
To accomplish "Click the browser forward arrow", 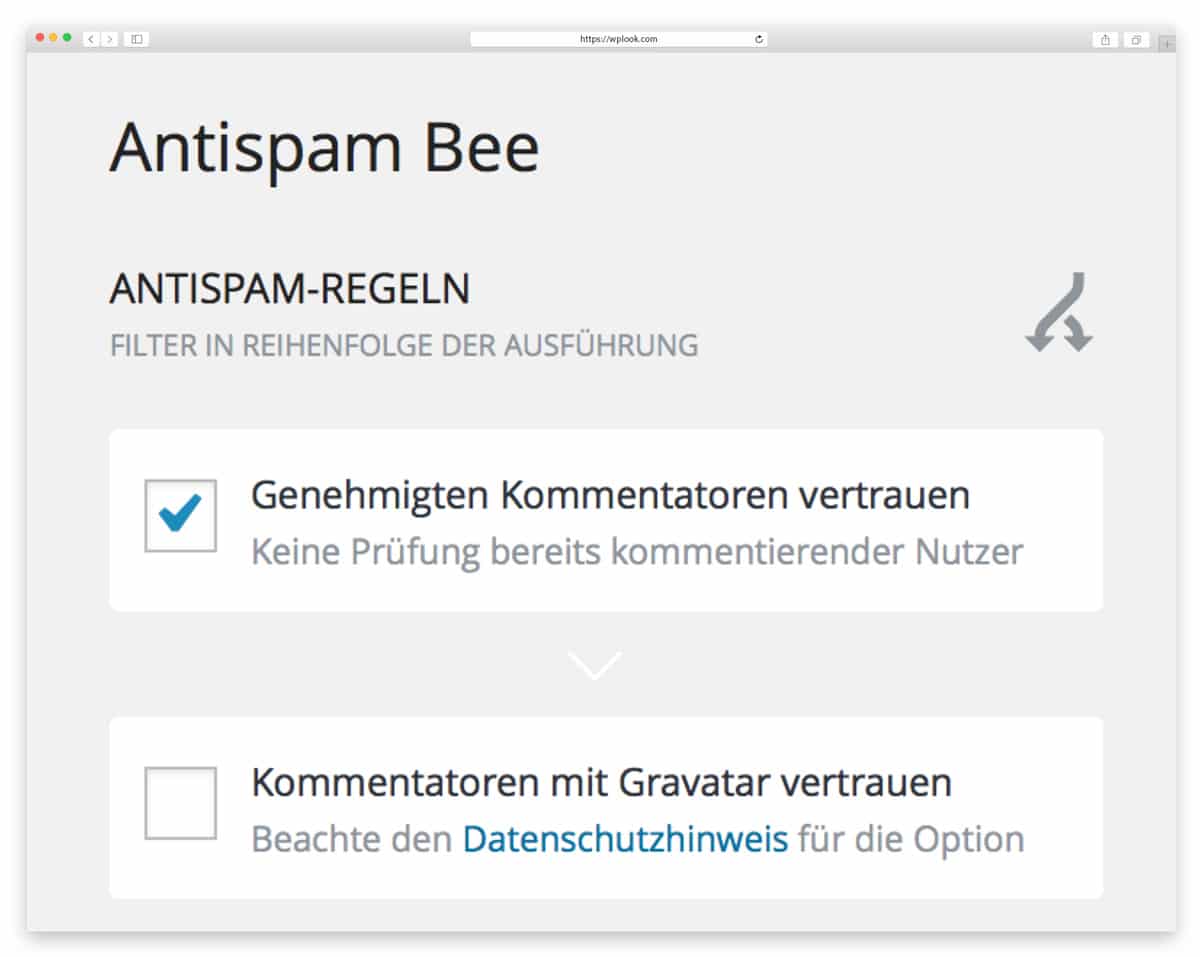I will tap(109, 39).
